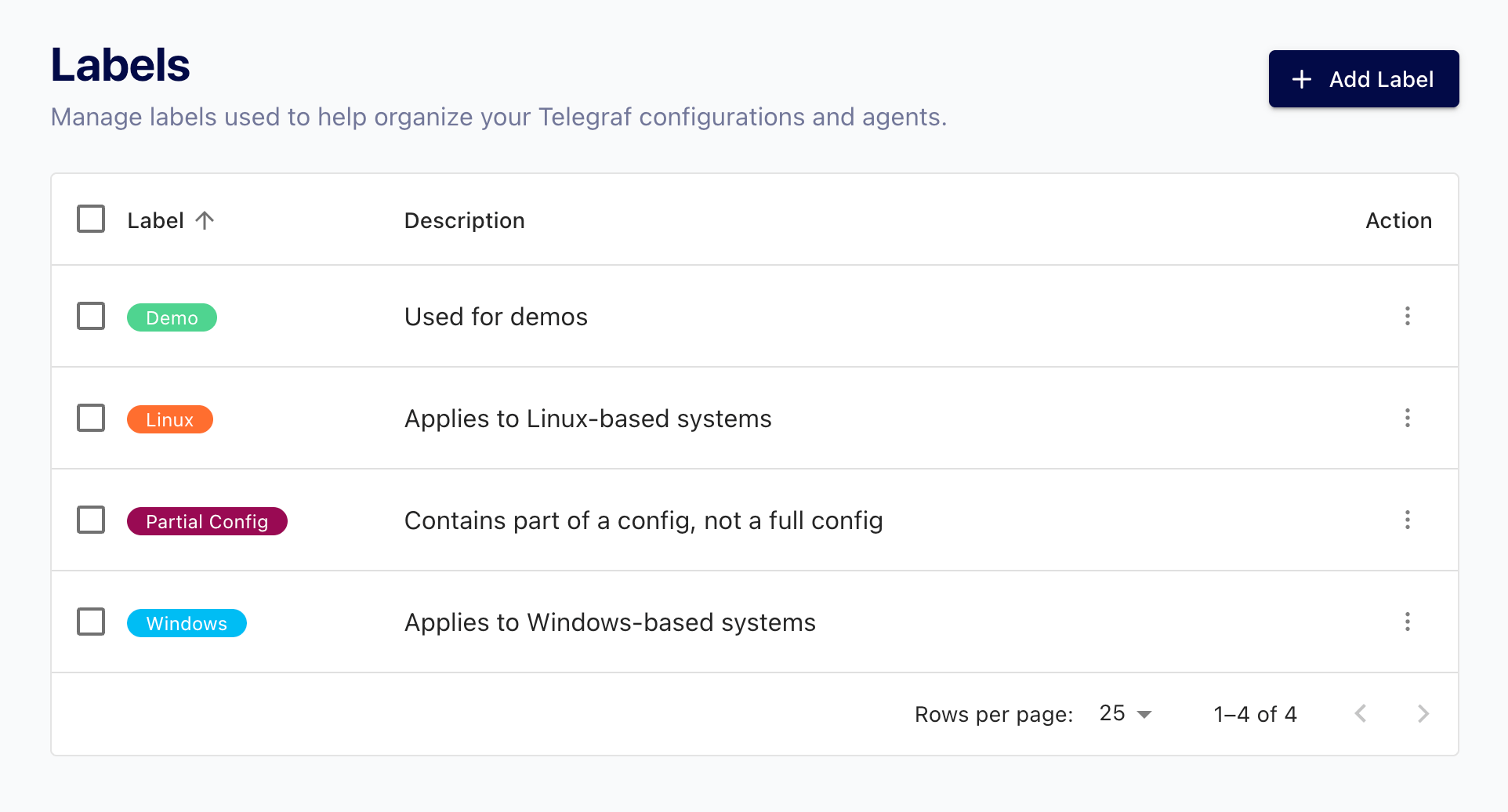The height and width of the screenshot is (812, 1508).
Task: Open the action menu for Demo label
Action: click(x=1407, y=316)
